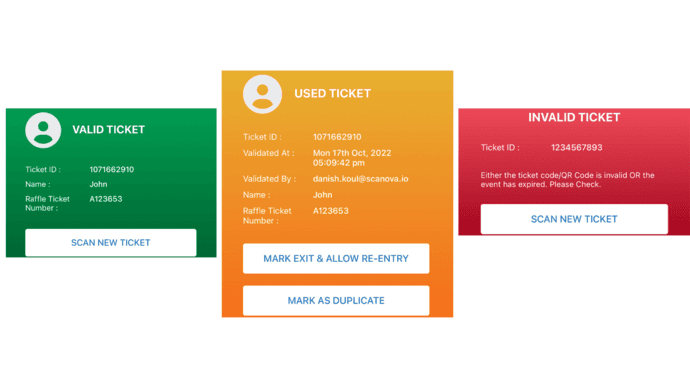
Task: Select the VALID TICKET heading
Action: [108, 130]
